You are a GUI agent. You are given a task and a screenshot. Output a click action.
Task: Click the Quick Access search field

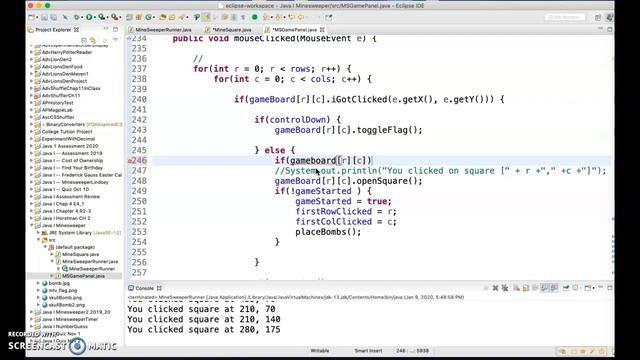pyautogui.click(x=565, y=17)
